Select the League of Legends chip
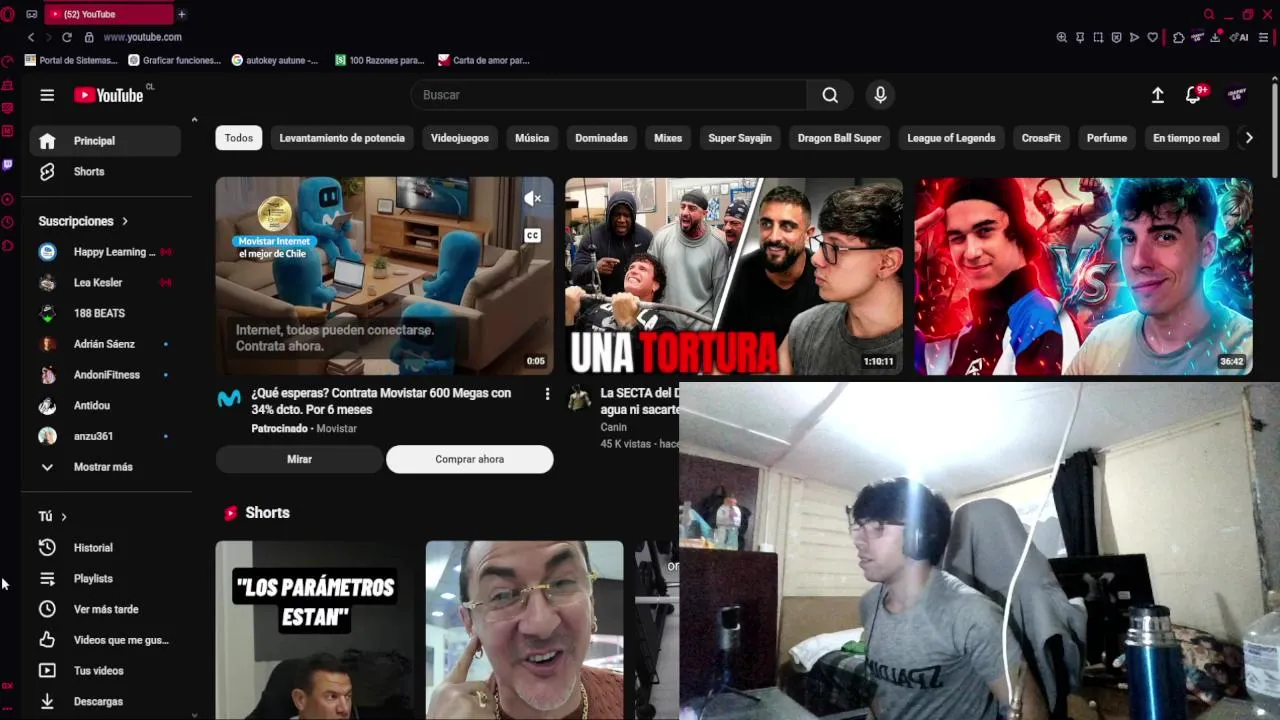Viewport: 1280px width, 720px height. [951, 138]
